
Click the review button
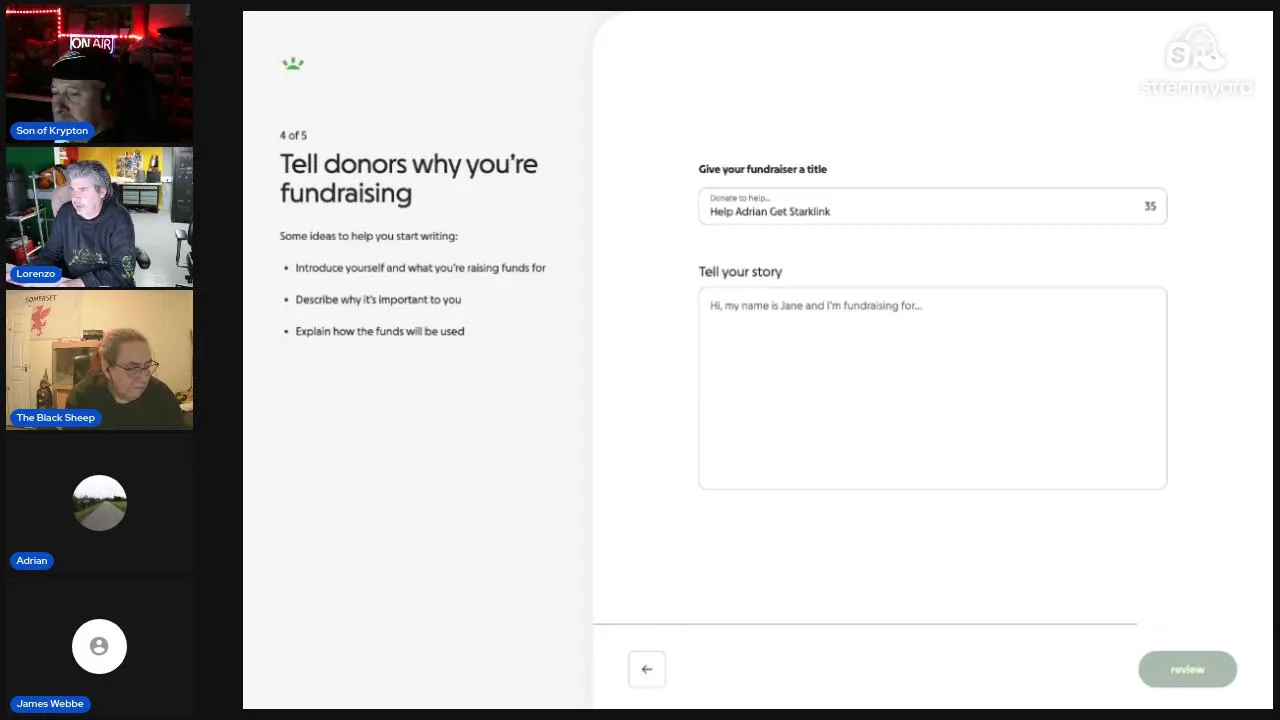1187,669
